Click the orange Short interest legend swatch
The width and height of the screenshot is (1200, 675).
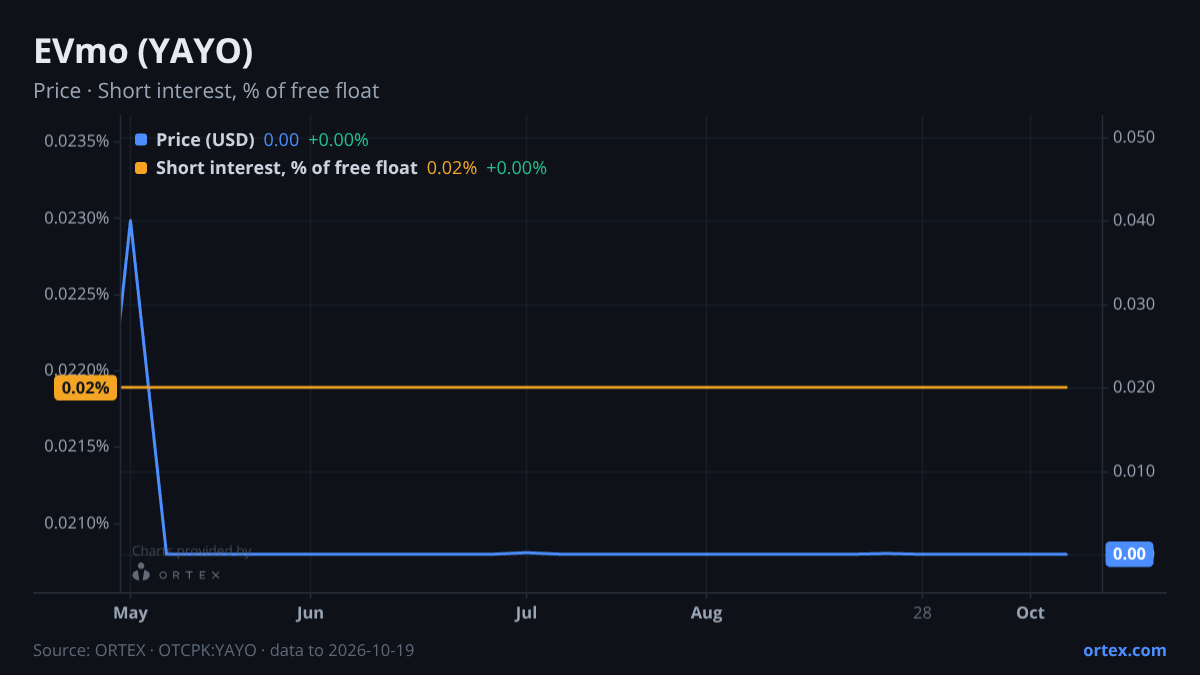[x=141, y=168]
